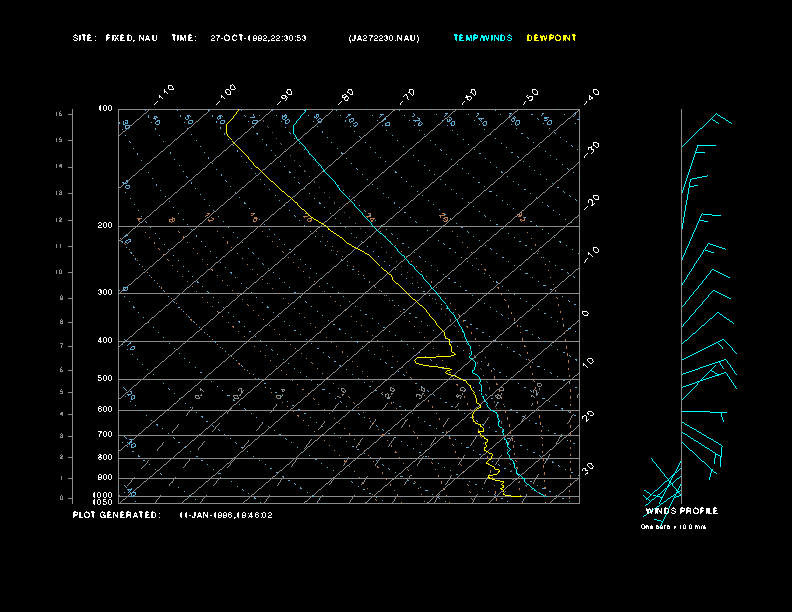Click the cyan TEMP/WINDS legend label
Image resolution: width=792 pixels, height=612 pixels.
482,38
